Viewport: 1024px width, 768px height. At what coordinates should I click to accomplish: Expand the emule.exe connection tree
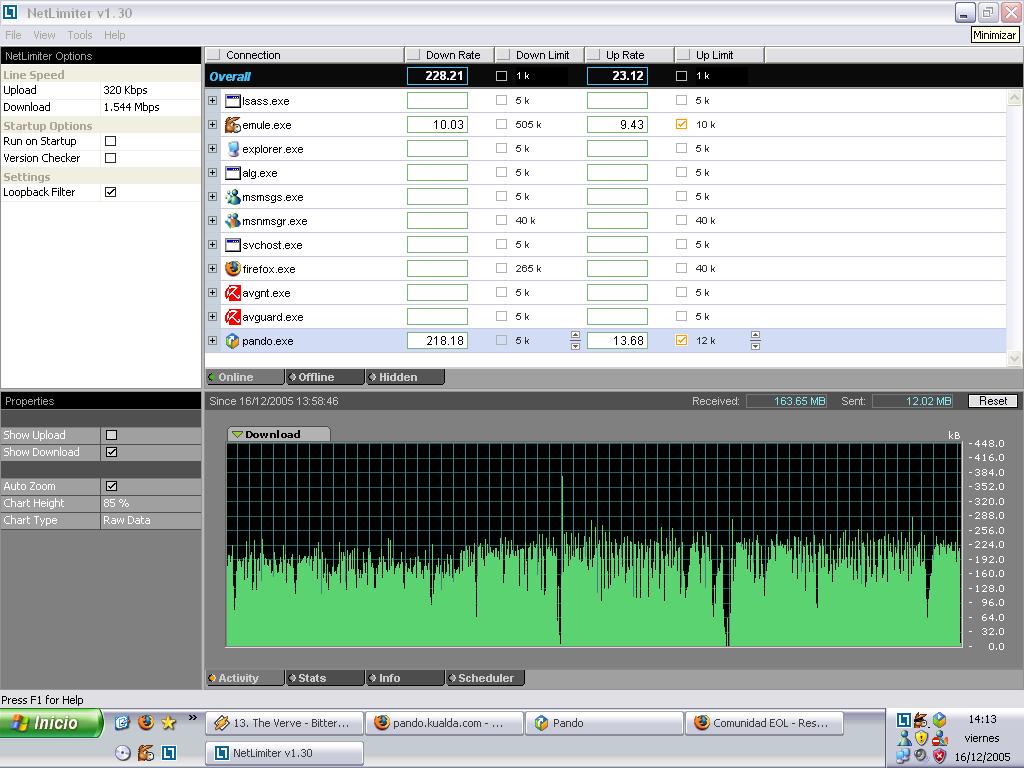coord(213,125)
